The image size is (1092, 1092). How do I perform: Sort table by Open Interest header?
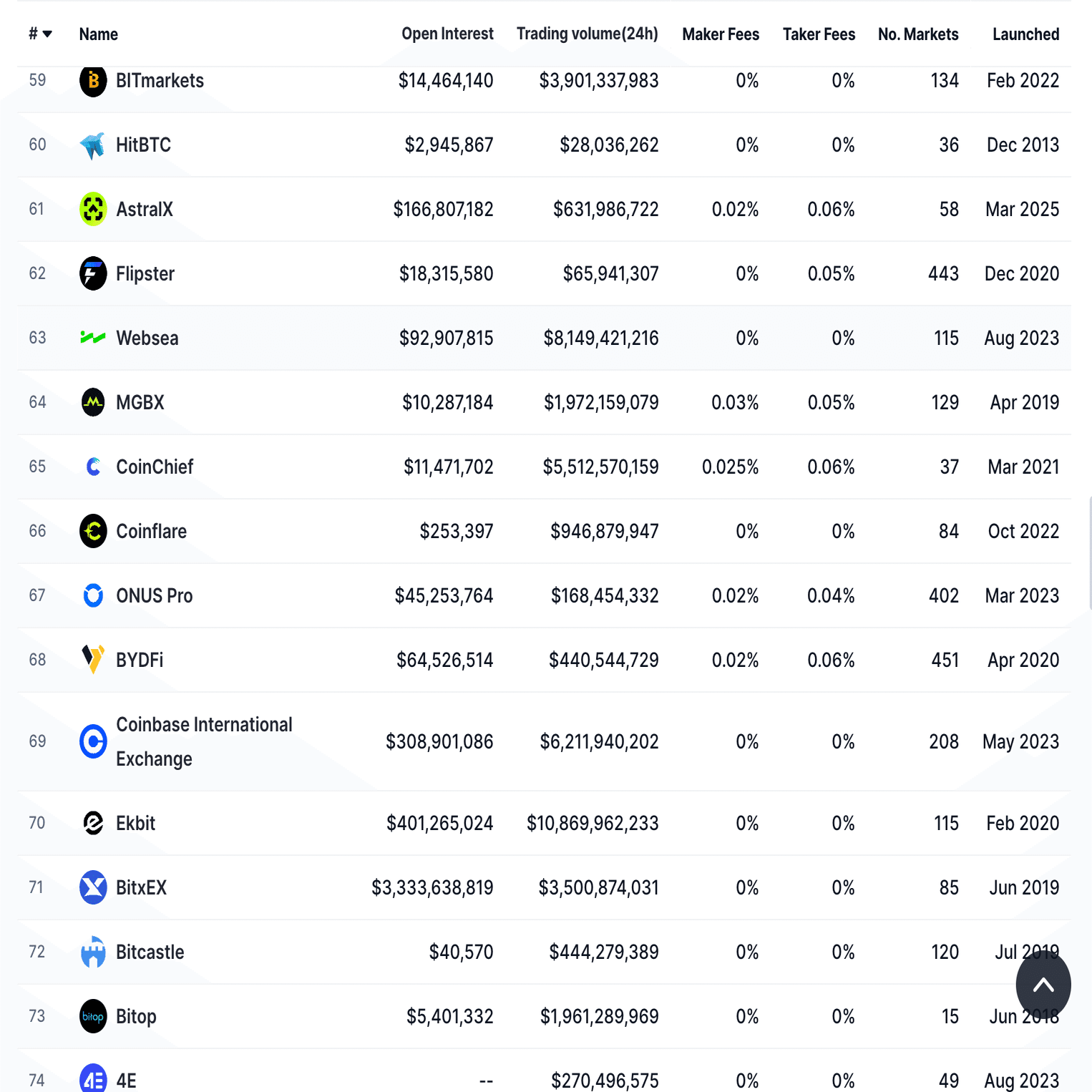click(447, 34)
